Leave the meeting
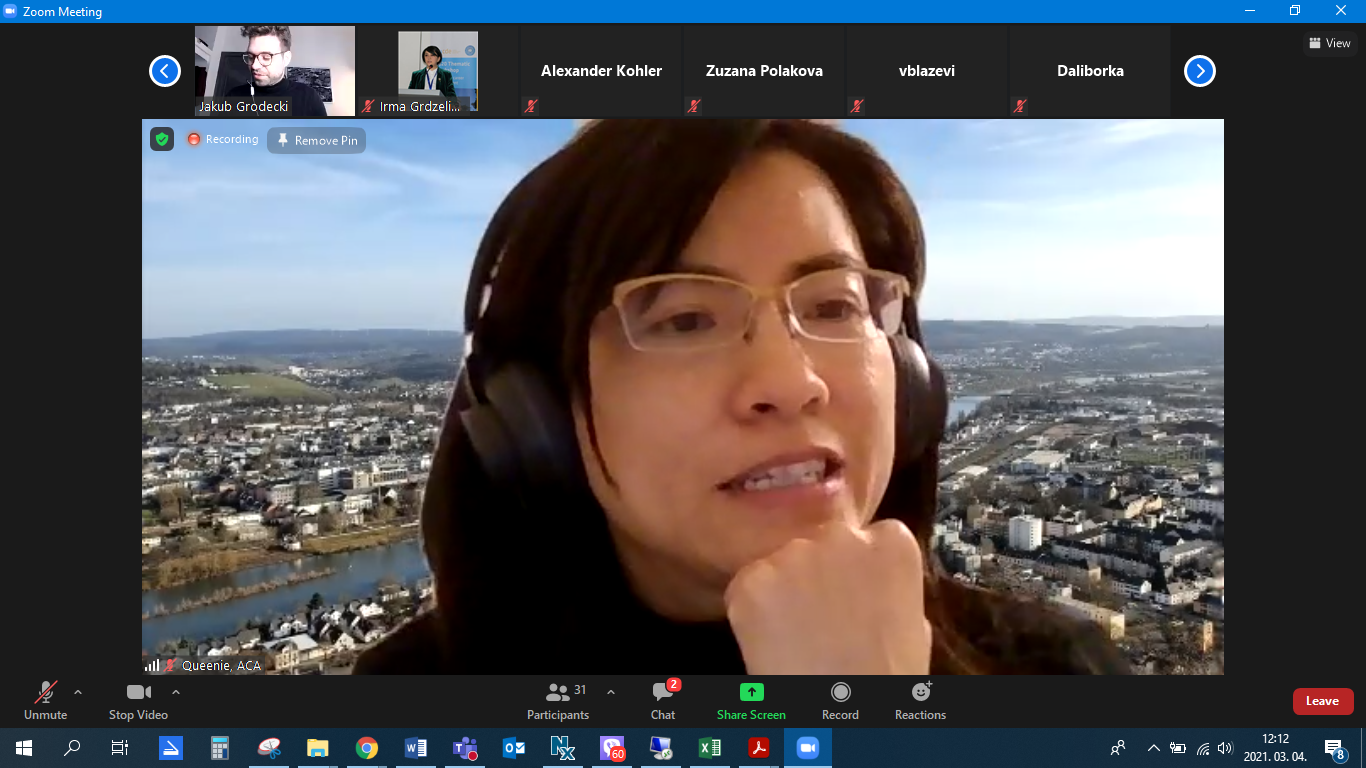Screen dimensions: 1366x768 [1322, 701]
